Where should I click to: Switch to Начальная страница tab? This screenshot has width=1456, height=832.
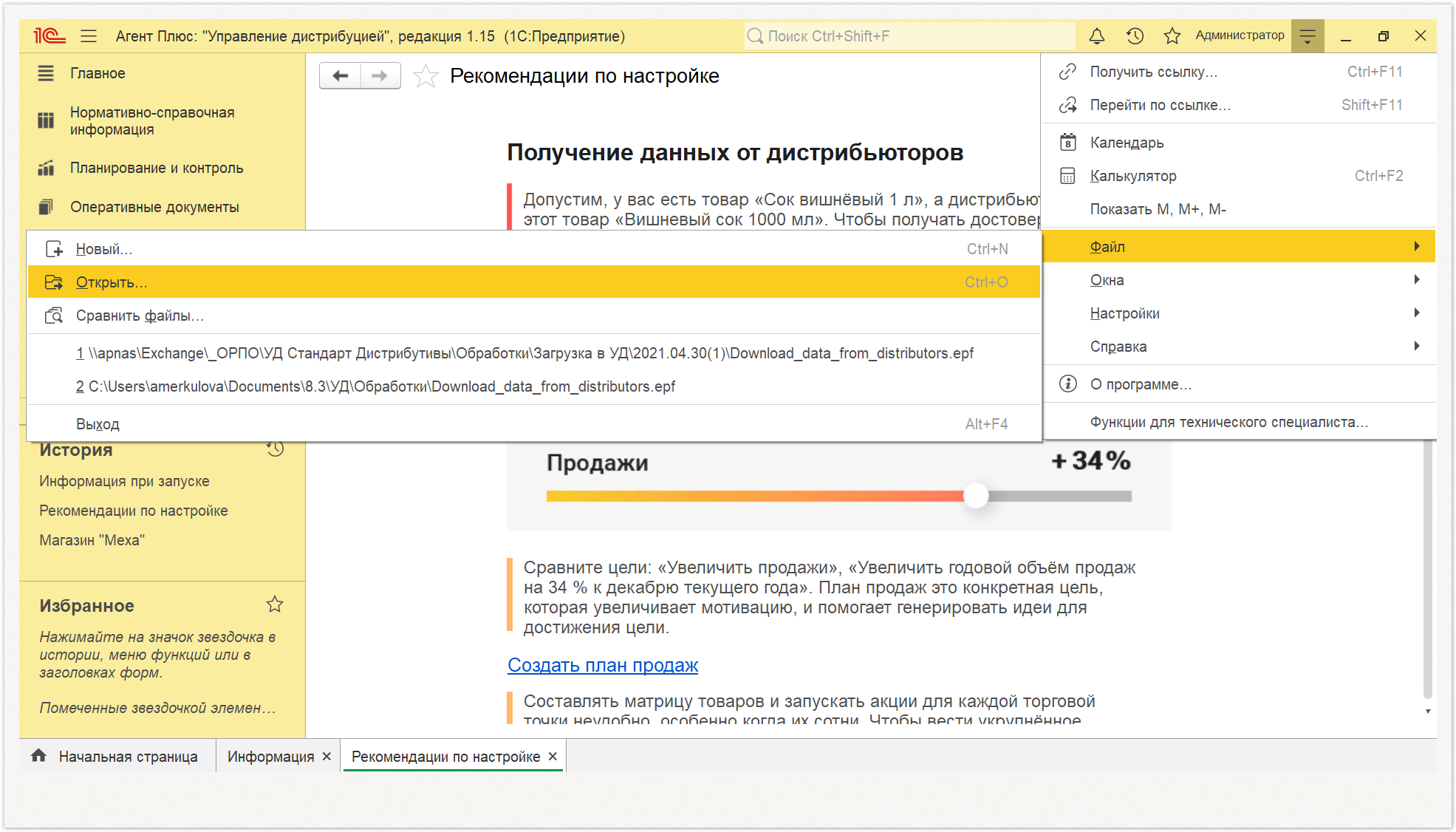117,756
